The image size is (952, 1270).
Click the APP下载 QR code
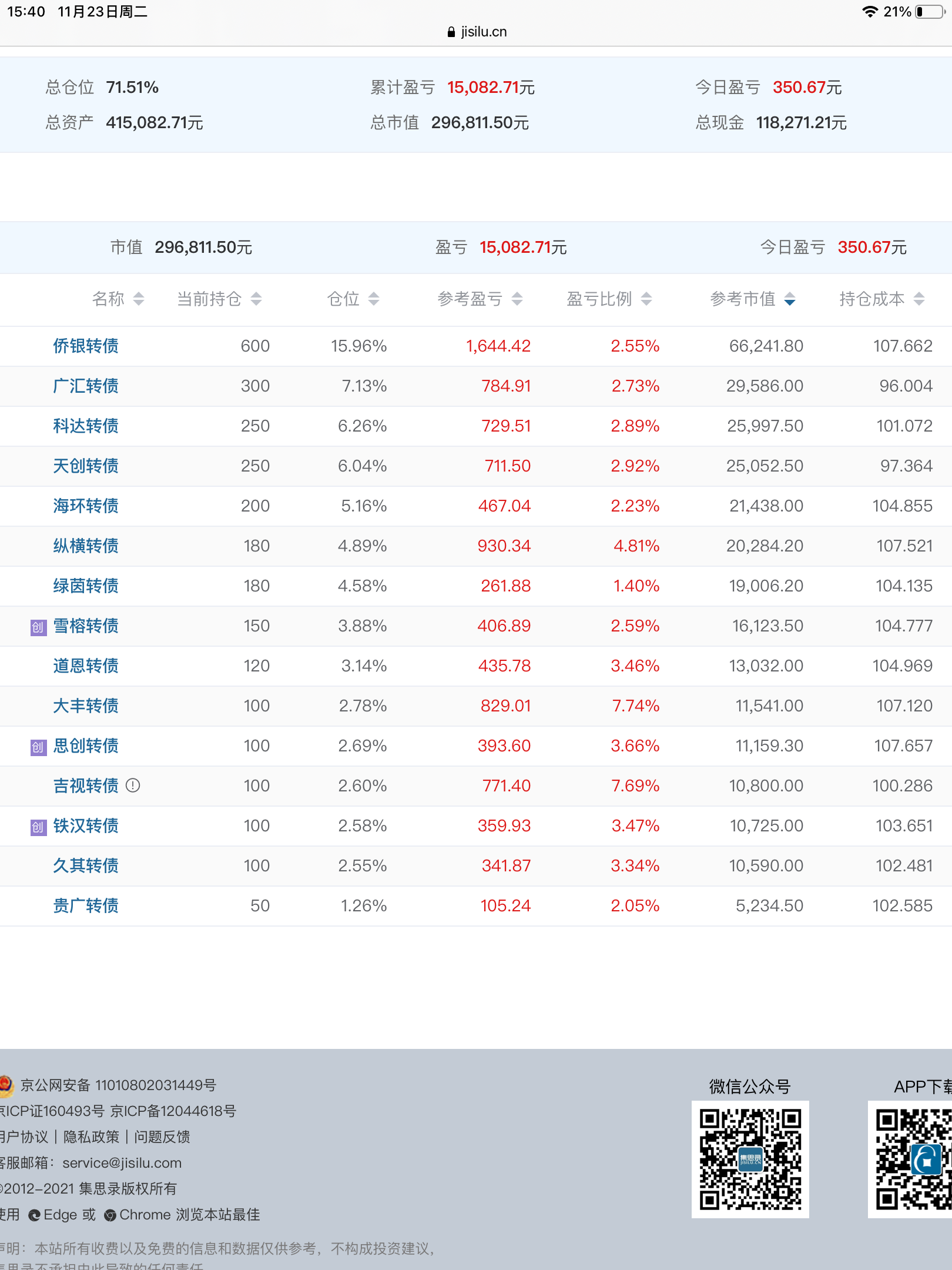(x=910, y=1159)
